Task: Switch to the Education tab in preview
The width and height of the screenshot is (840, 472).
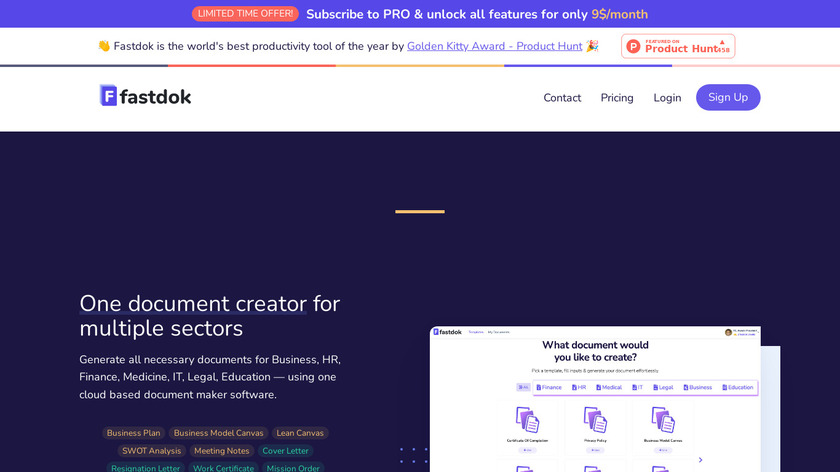Action: (x=738, y=387)
